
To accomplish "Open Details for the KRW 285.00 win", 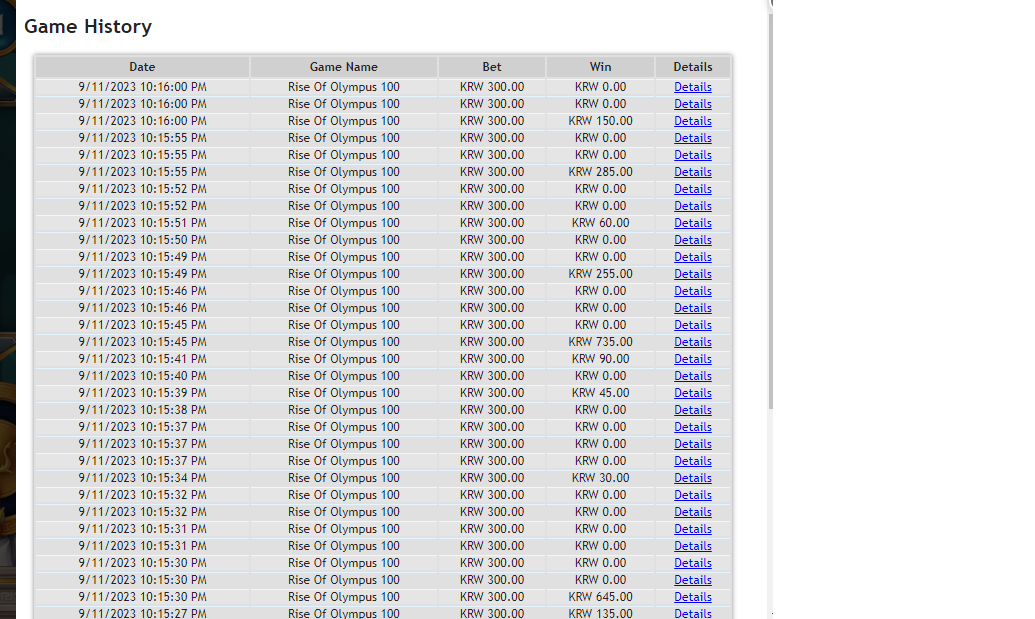I will (x=692, y=172).
